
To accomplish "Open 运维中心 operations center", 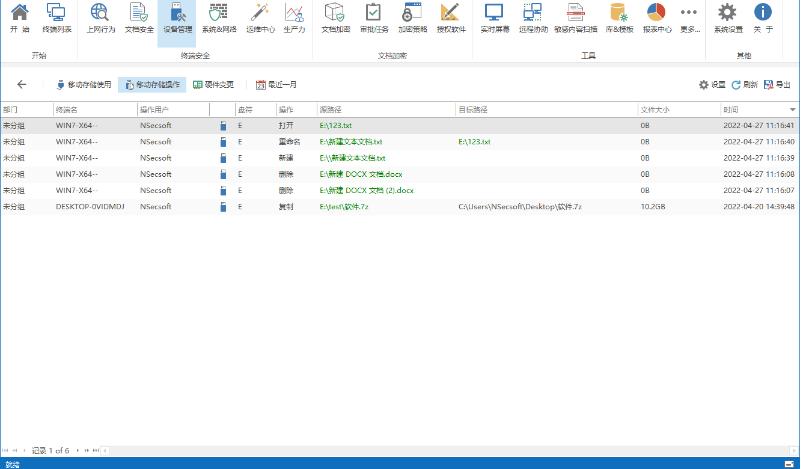I will coord(261,17).
